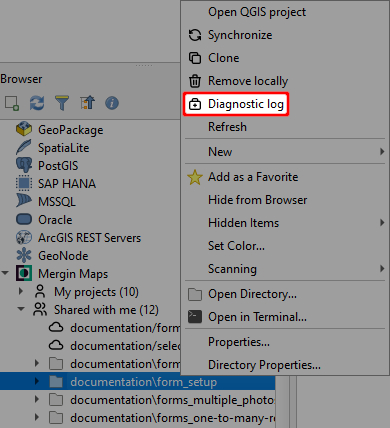Click the My projects person icon

click(x=40, y=291)
